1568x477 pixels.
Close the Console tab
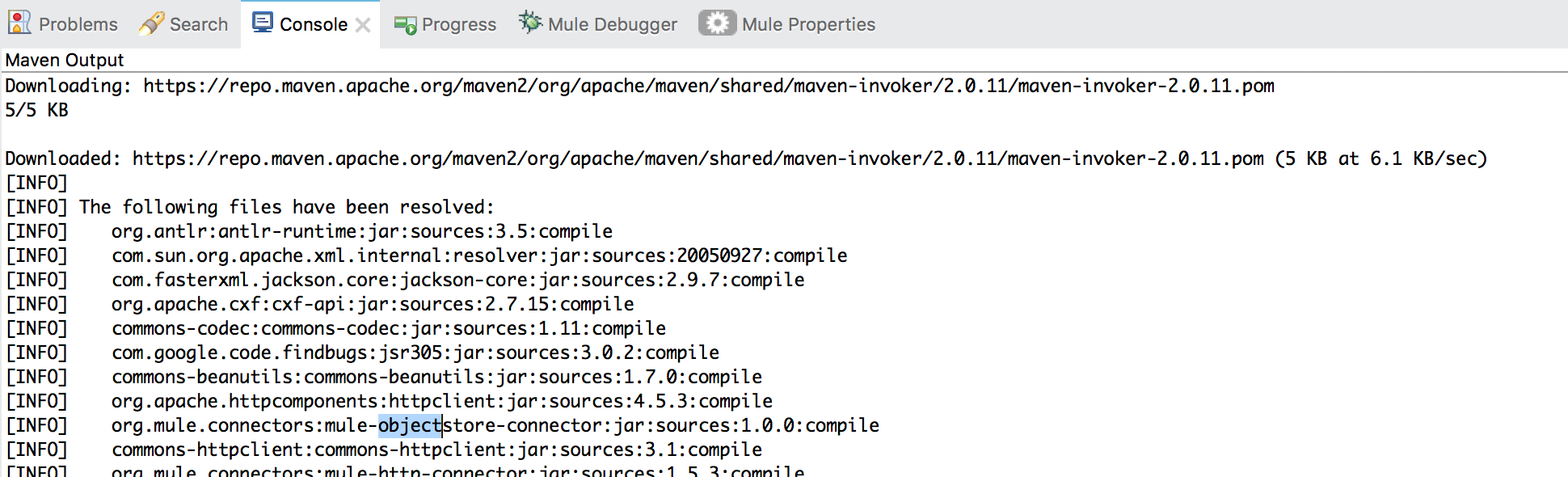(364, 25)
